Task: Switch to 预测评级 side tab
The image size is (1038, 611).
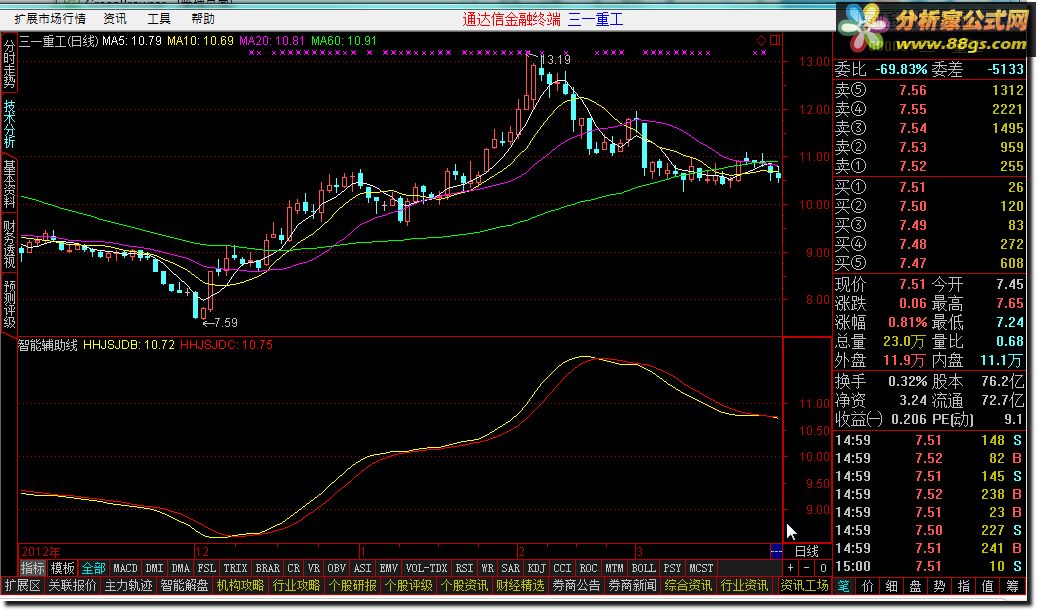Action: tap(9, 305)
